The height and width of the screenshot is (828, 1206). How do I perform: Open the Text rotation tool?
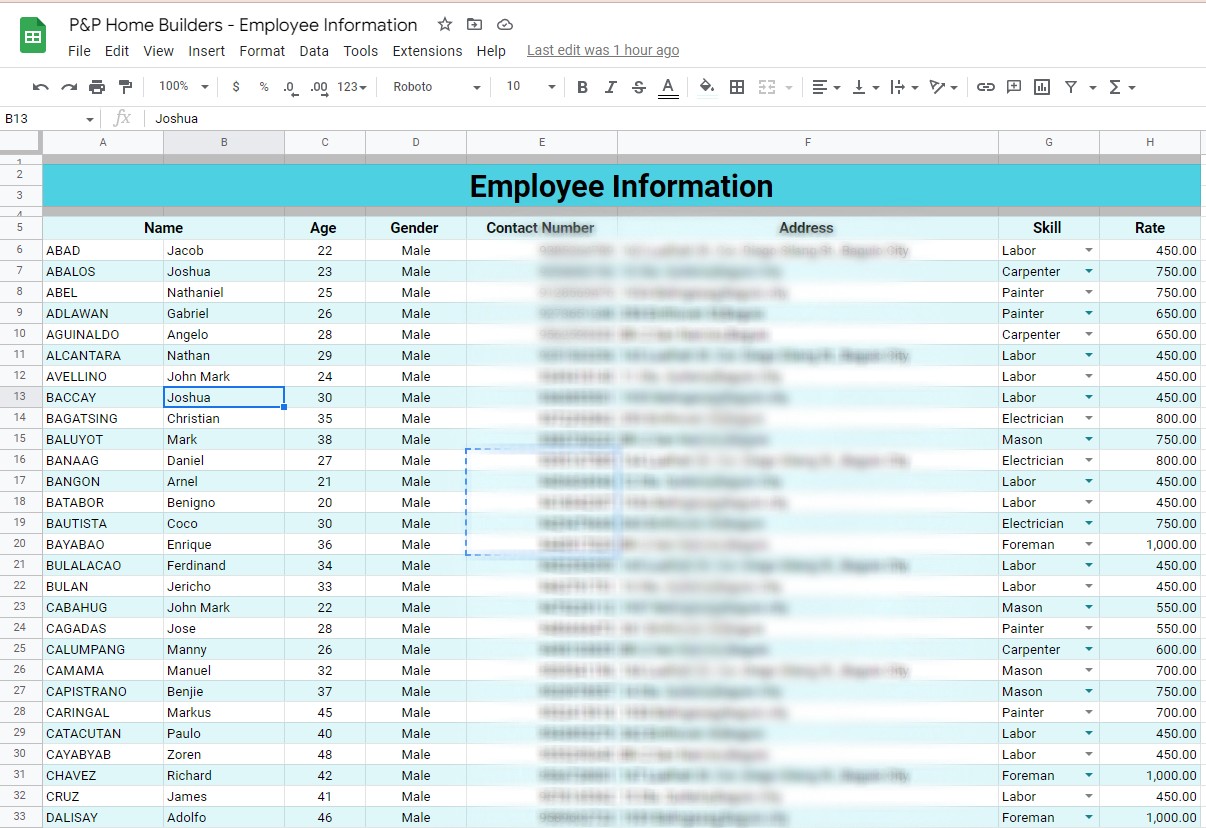(943, 87)
